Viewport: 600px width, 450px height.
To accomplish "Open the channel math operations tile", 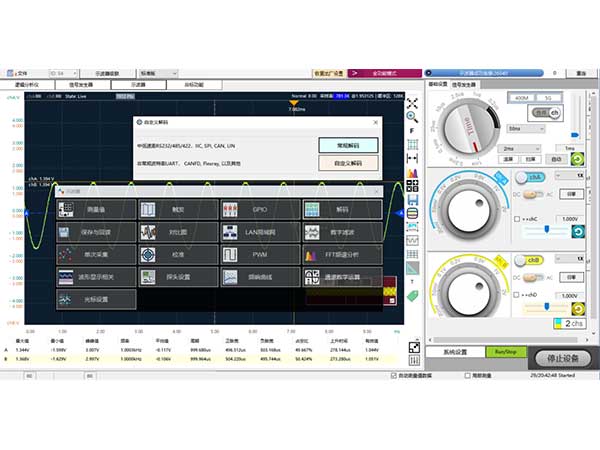I will pos(342,277).
